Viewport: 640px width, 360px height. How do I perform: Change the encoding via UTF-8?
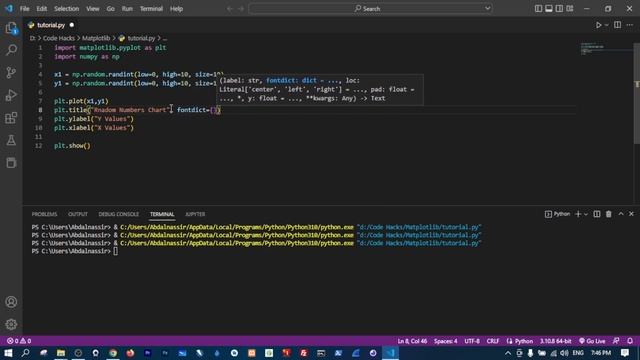[x=472, y=341]
